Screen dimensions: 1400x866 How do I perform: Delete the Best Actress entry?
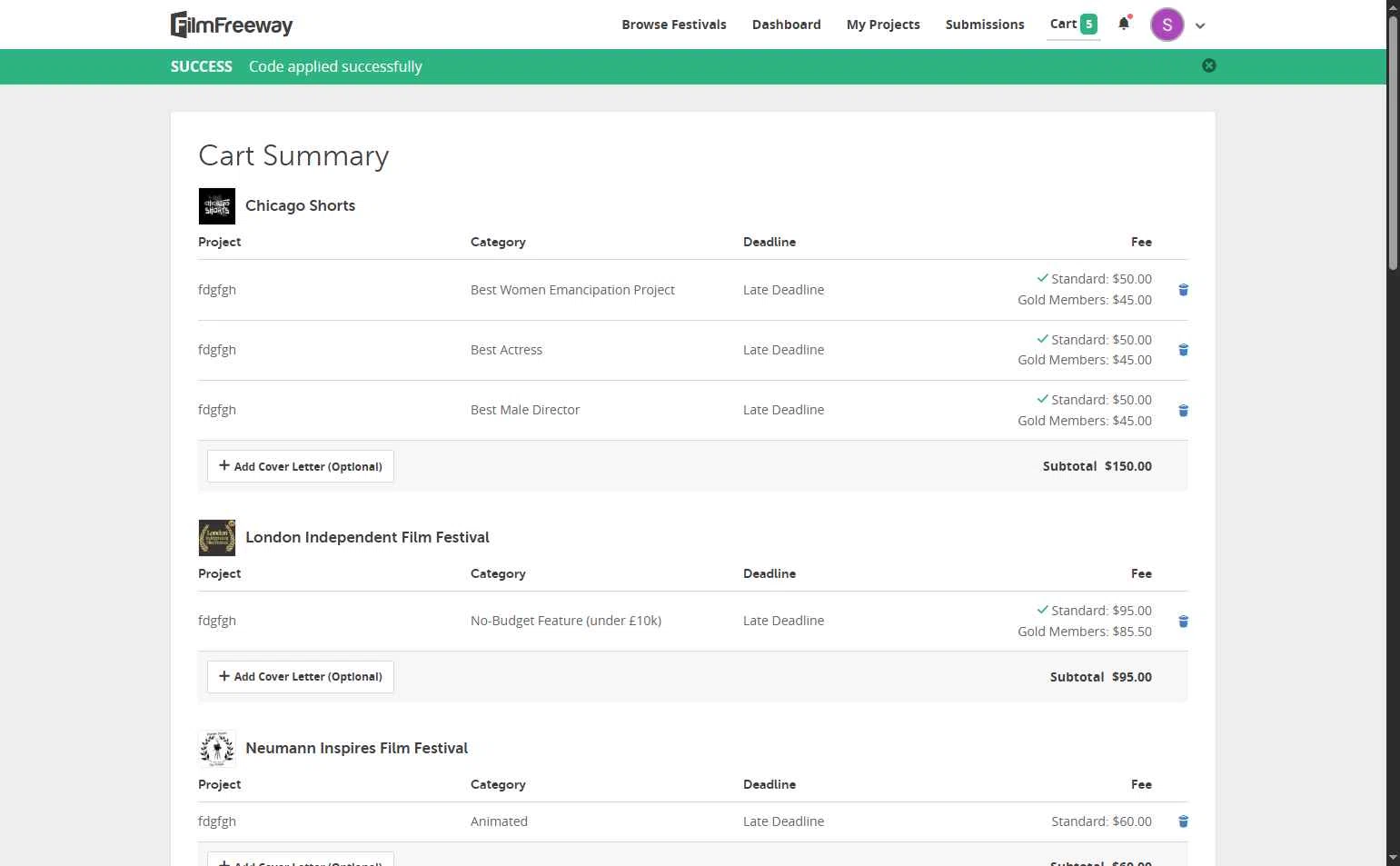click(1183, 350)
